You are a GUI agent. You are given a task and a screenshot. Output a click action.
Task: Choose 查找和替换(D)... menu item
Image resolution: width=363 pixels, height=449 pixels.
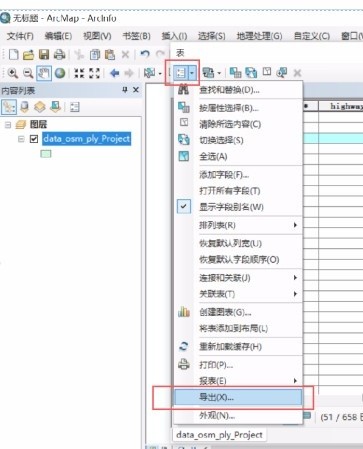(x=238, y=90)
